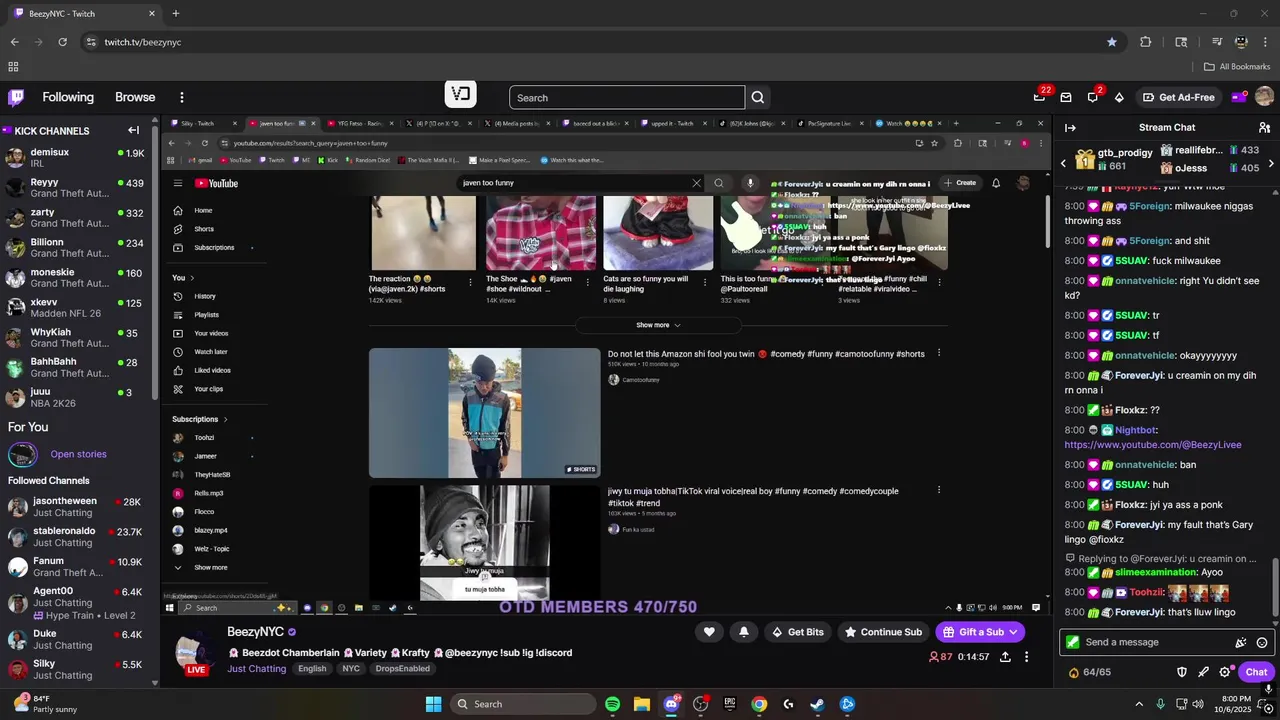Collapse the Stream Chat panel

1070,127
